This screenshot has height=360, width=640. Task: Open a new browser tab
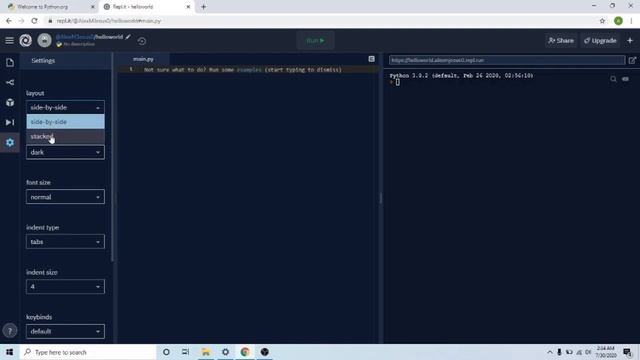pos(203,7)
